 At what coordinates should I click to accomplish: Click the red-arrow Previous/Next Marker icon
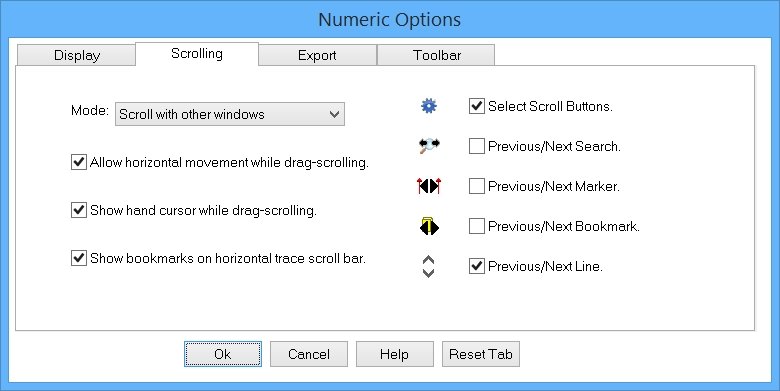click(429, 186)
